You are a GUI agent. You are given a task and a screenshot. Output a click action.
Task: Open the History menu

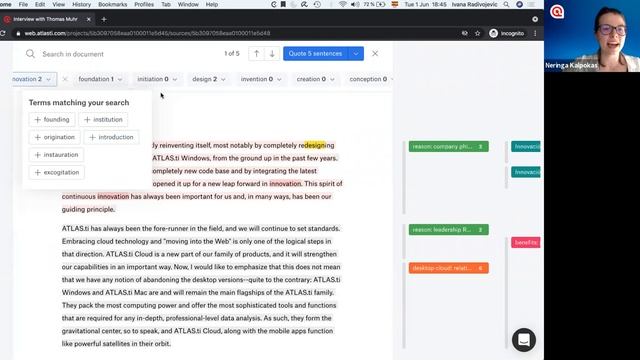pyautogui.click(x=81, y=4)
